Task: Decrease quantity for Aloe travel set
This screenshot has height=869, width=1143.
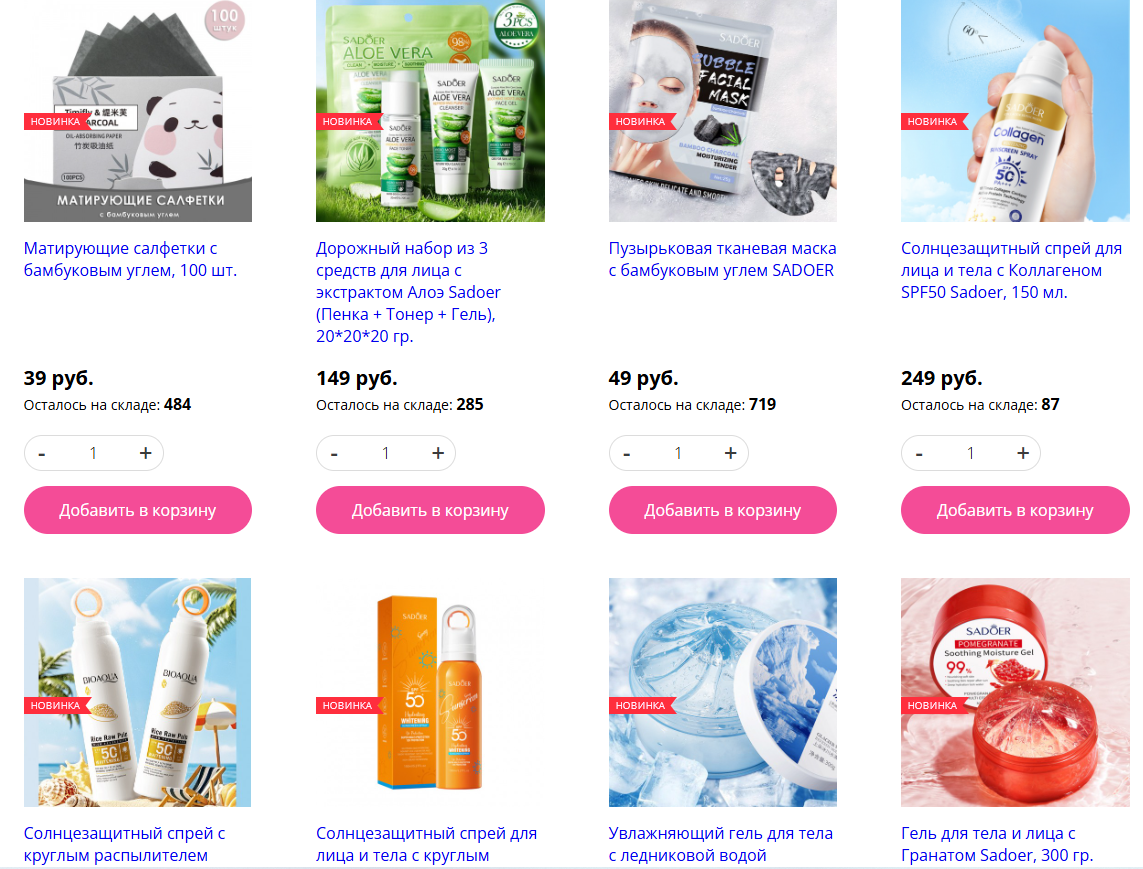Action: pos(334,453)
